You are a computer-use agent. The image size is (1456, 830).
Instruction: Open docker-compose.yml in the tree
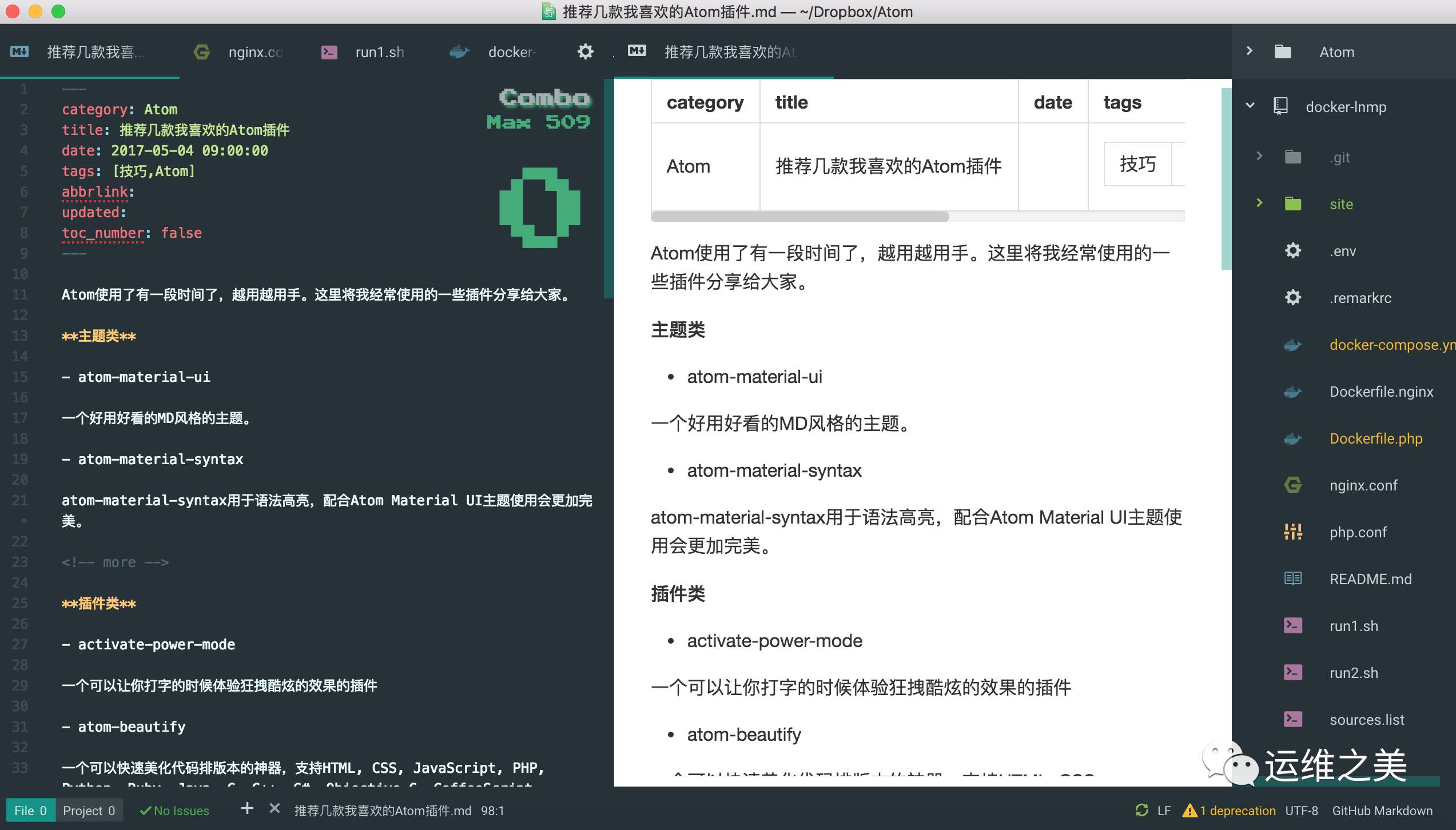pos(1393,345)
